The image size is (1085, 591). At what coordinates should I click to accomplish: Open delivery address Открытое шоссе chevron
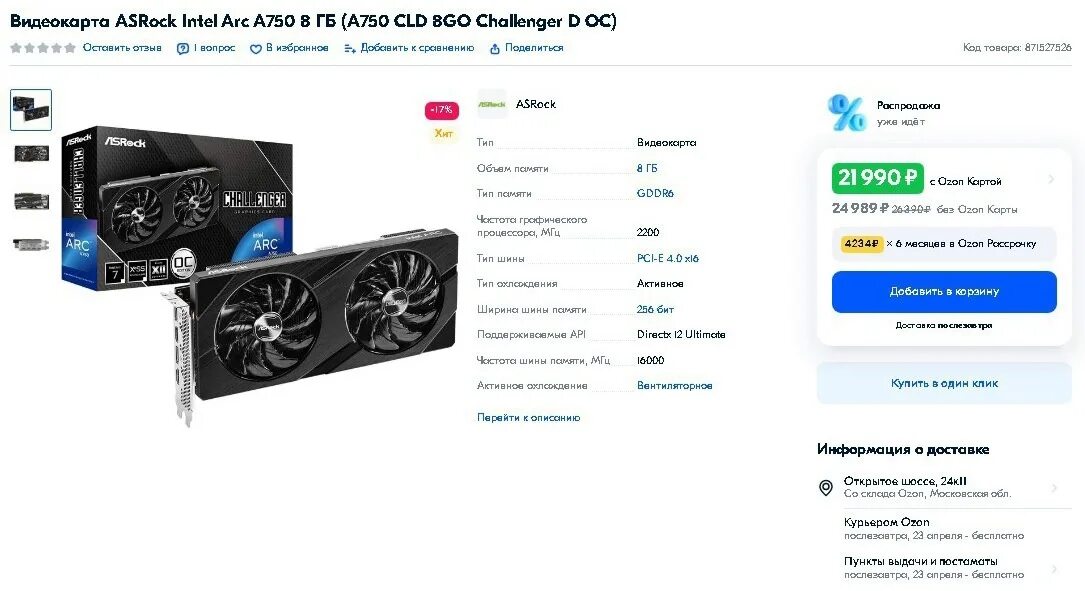(1054, 488)
